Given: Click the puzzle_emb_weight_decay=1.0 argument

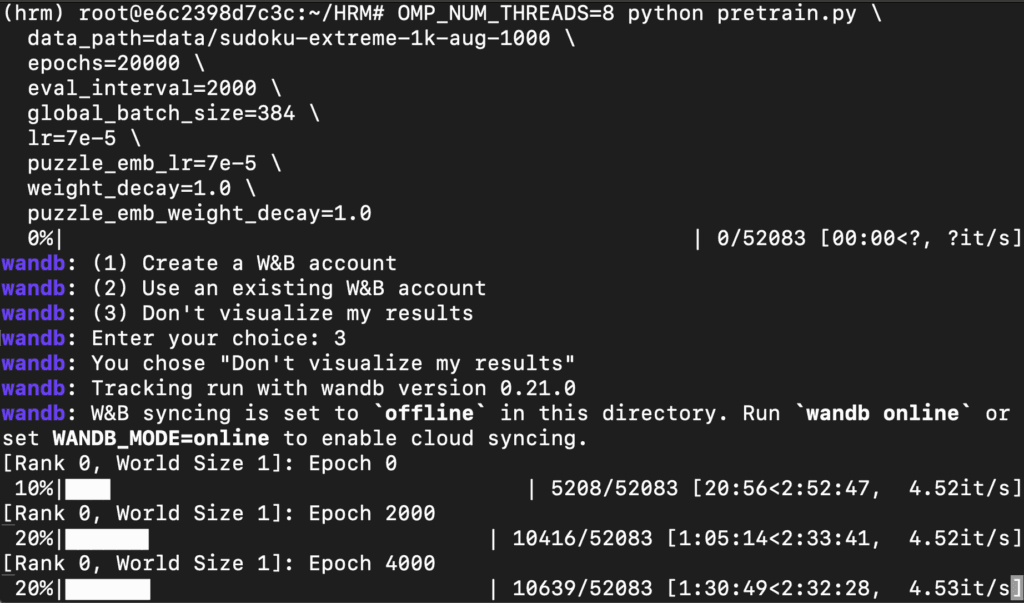Looking at the screenshot, I should click(199, 213).
